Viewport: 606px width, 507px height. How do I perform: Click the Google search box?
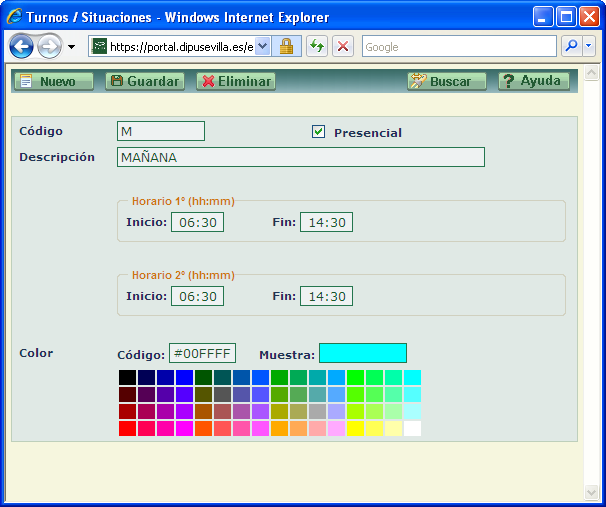coord(459,46)
